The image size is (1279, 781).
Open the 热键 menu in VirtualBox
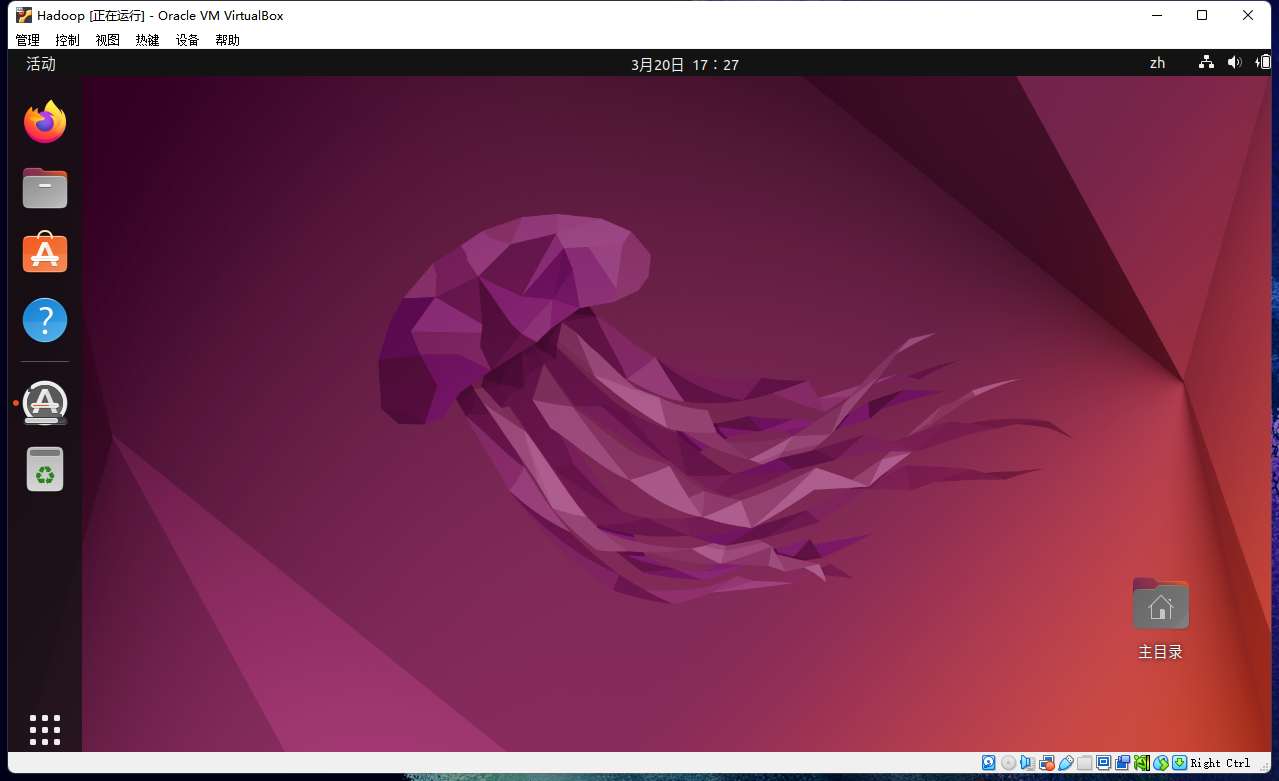point(148,40)
